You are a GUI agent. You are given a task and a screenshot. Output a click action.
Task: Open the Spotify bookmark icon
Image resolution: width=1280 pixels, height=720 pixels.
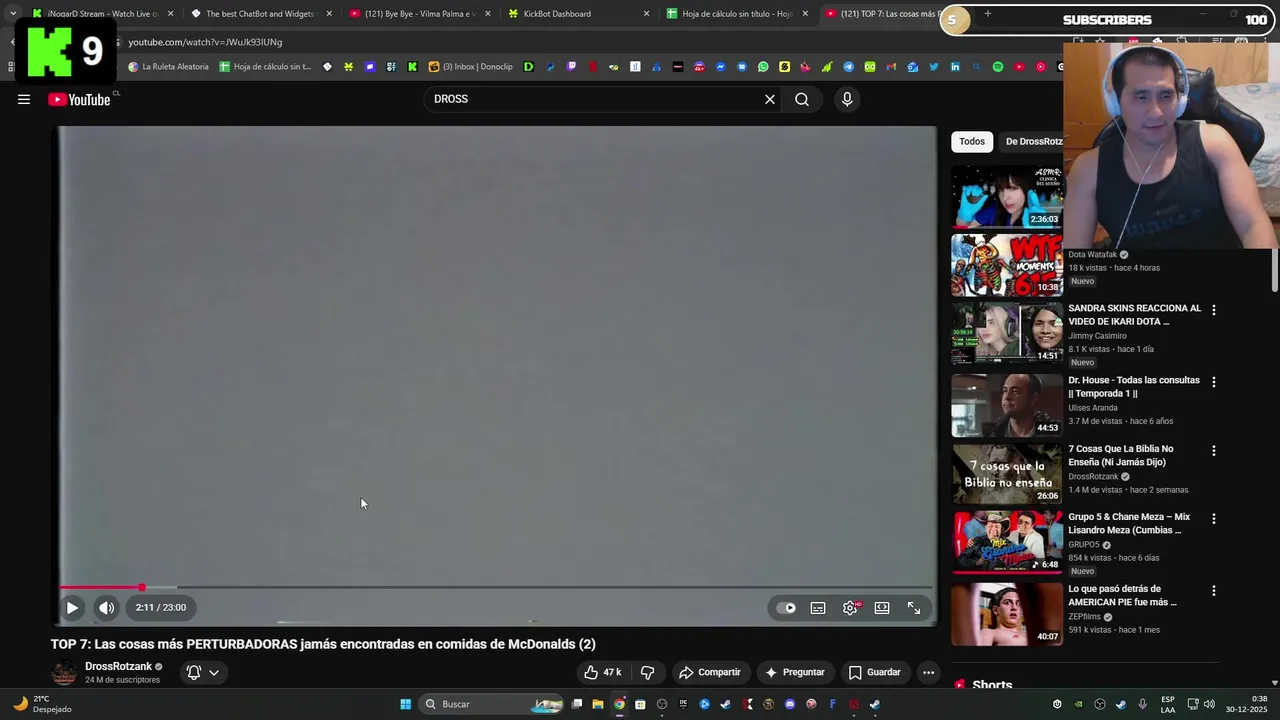pyautogui.click(x=997, y=67)
